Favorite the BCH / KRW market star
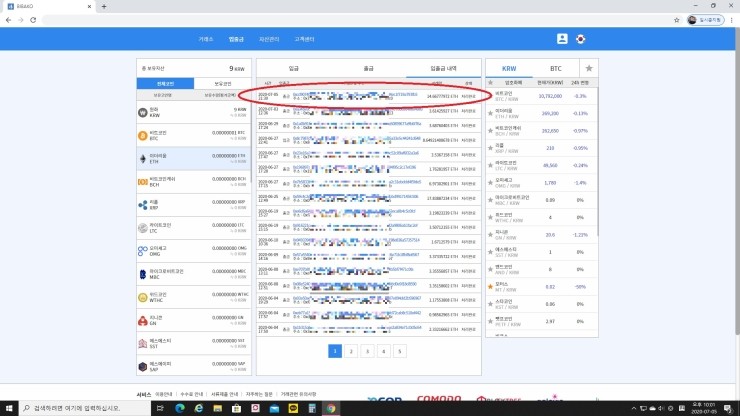 (x=490, y=131)
